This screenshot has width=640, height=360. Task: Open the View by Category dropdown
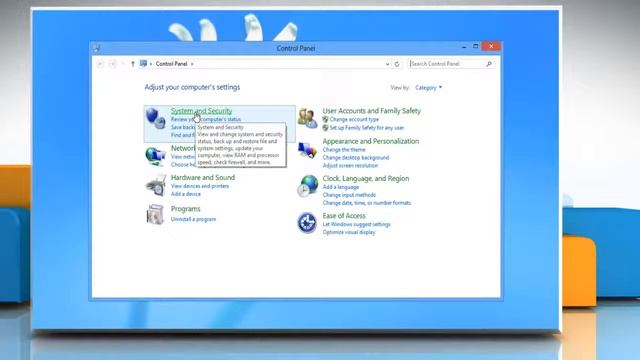(428, 88)
